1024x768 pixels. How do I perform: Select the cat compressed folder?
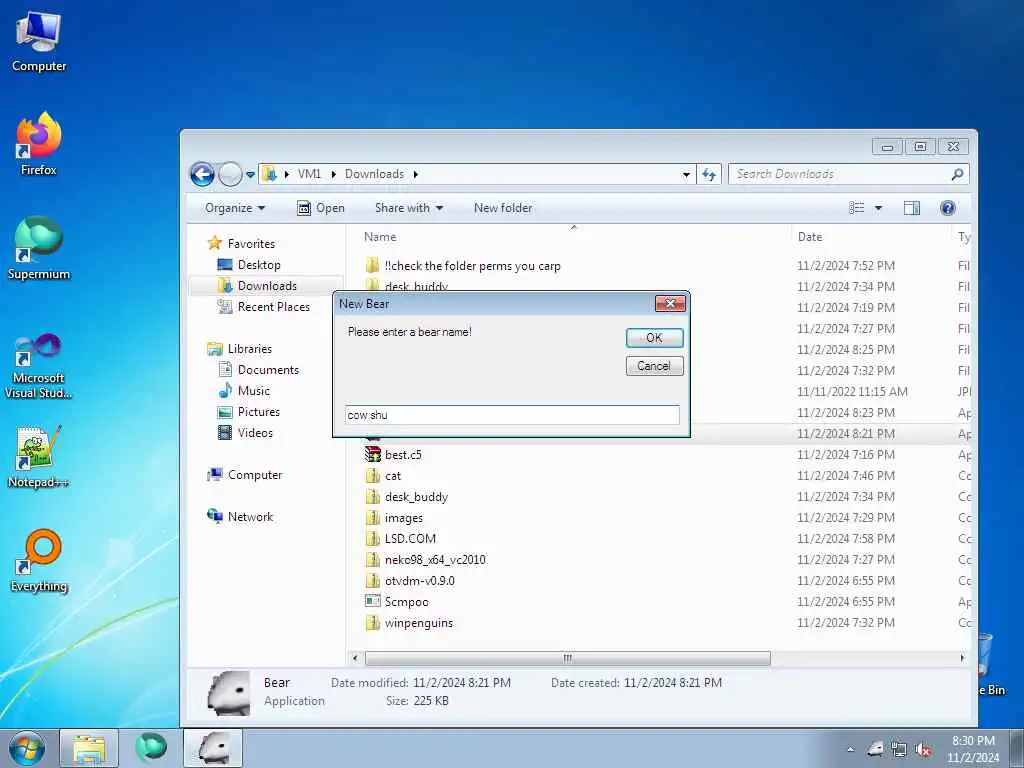point(392,475)
